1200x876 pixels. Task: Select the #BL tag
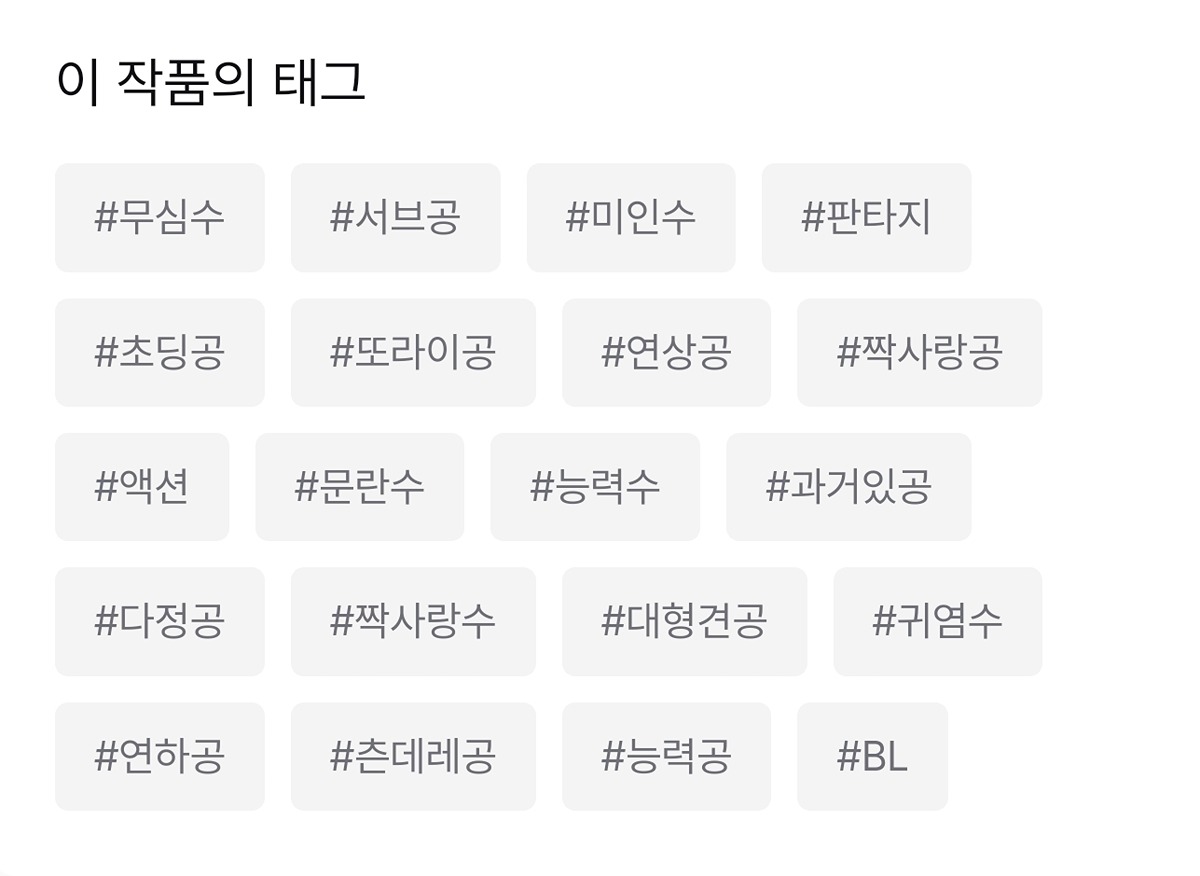coord(872,756)
